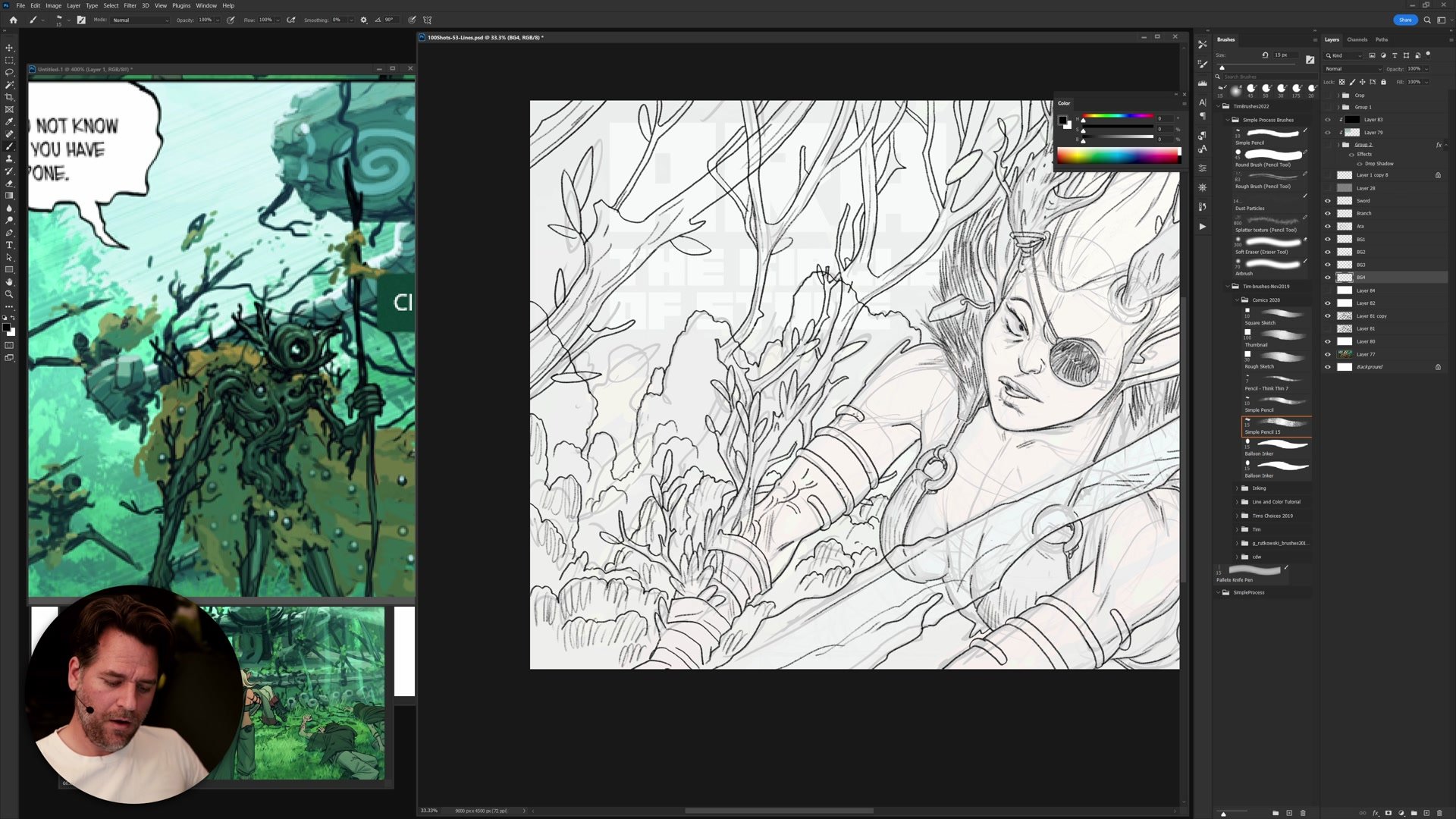Click the Search Brushes field
Screen dimensions: 1456x819
[1259, 77]
